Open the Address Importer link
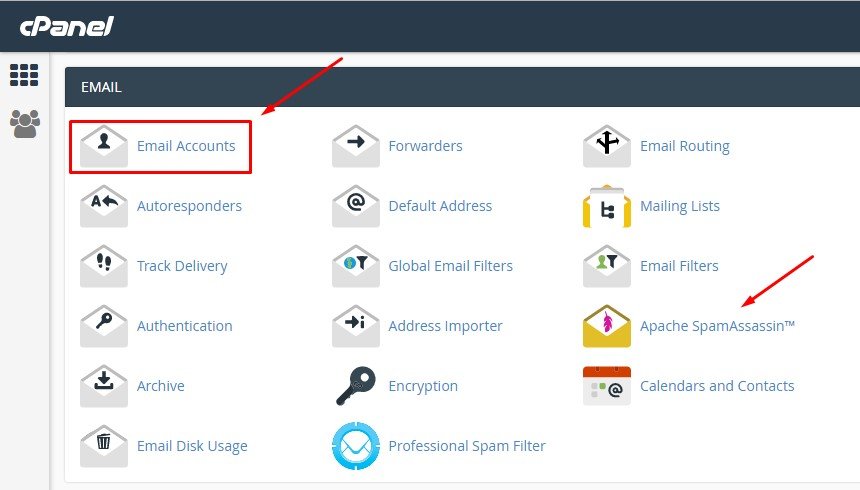Viewport: 860px width, 490px height. 445,326
